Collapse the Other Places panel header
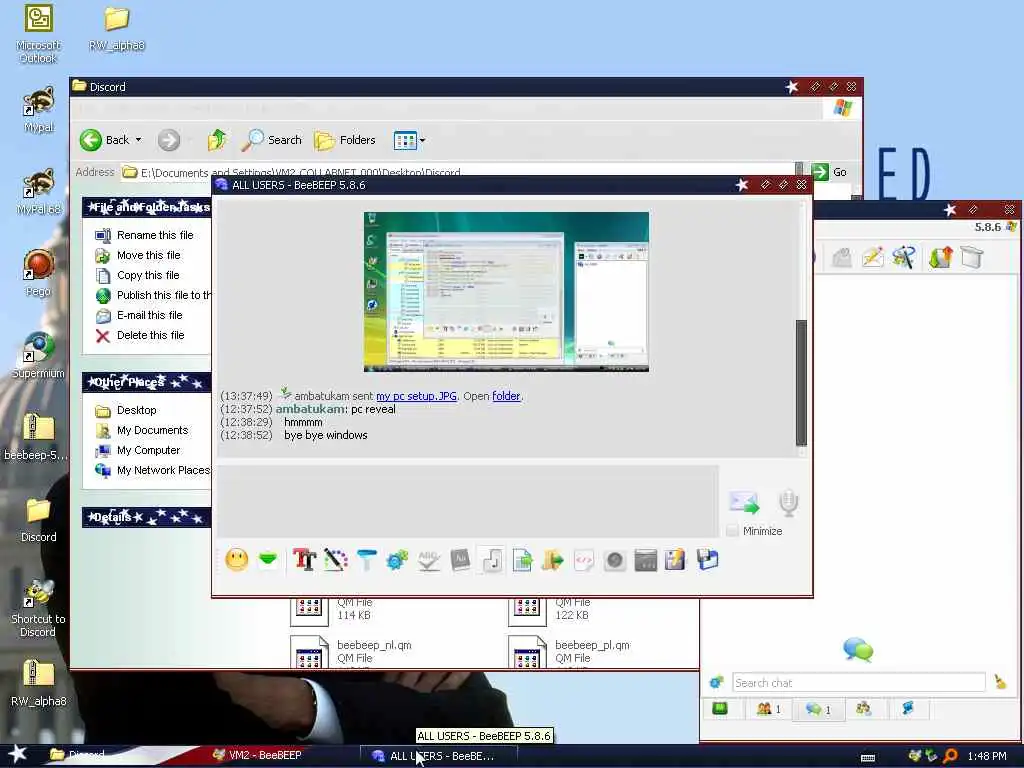The width and height of the screenshot is (1024, 768). (146, 382)
